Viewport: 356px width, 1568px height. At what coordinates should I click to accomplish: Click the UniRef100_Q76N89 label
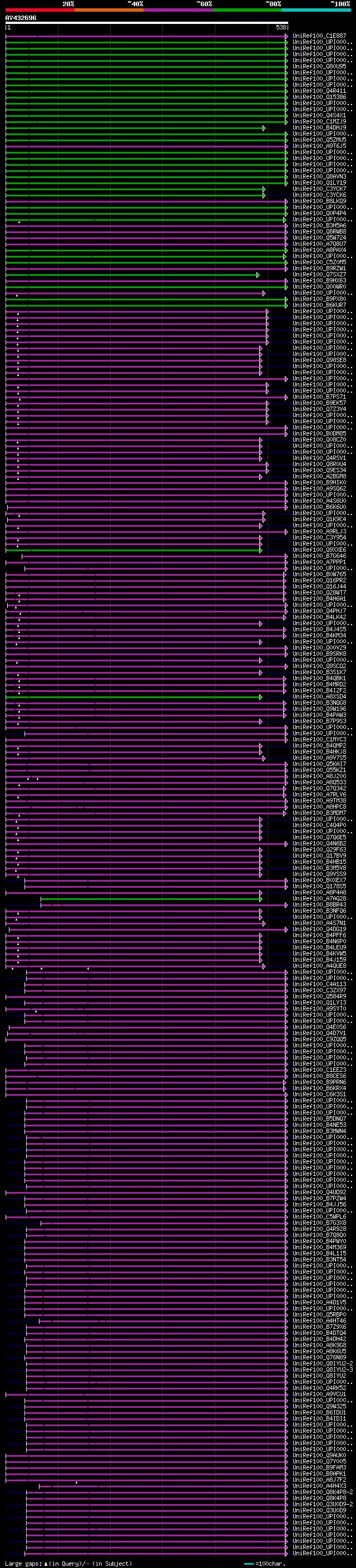[319, 1357]
